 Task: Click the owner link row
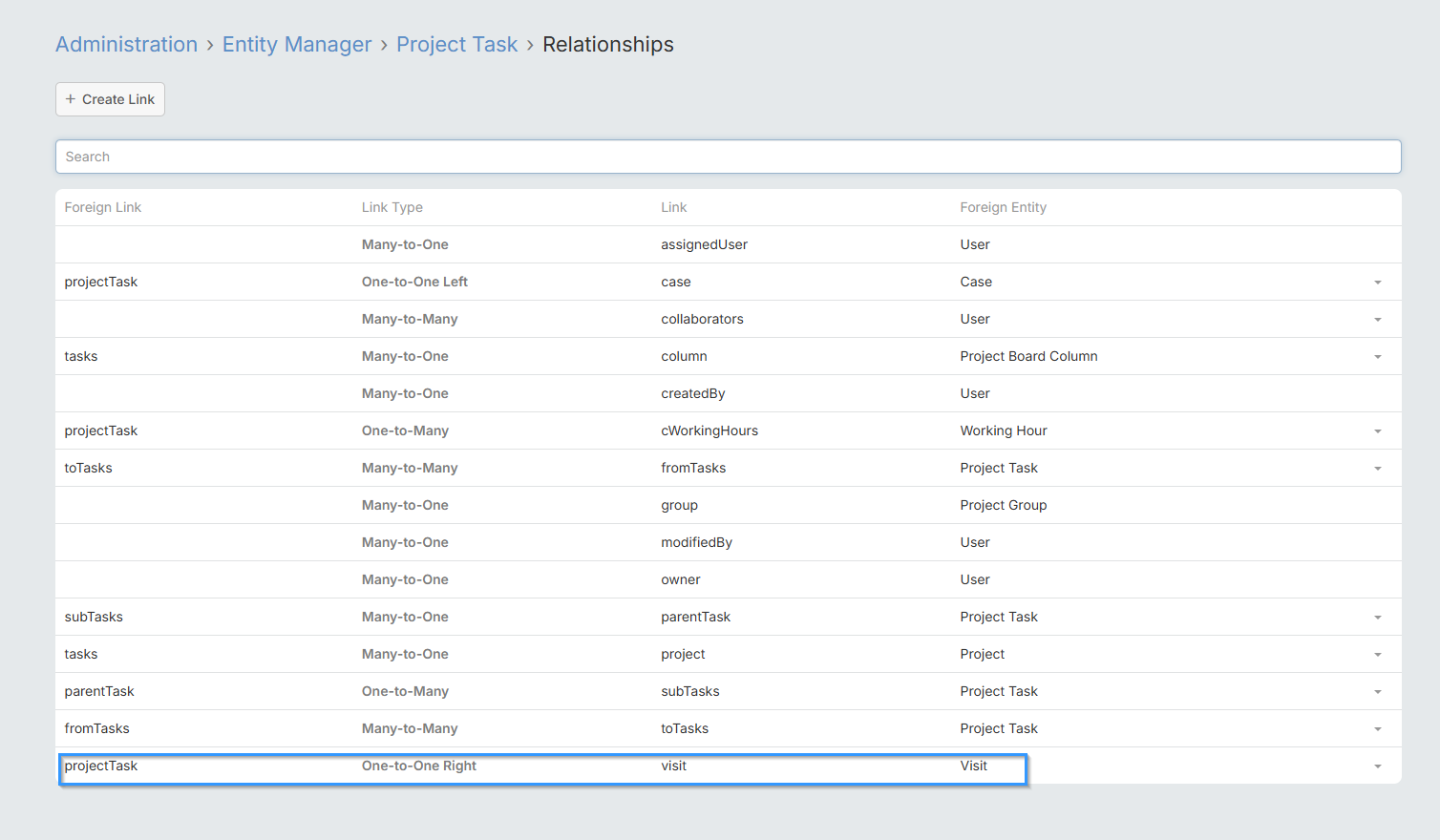(x=680, y=579)
